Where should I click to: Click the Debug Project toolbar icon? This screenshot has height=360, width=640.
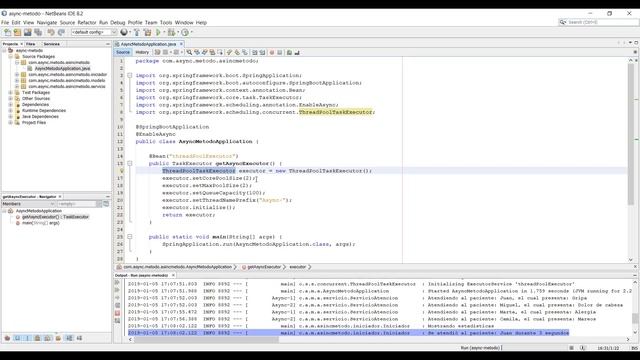click(x=171, y=32)
